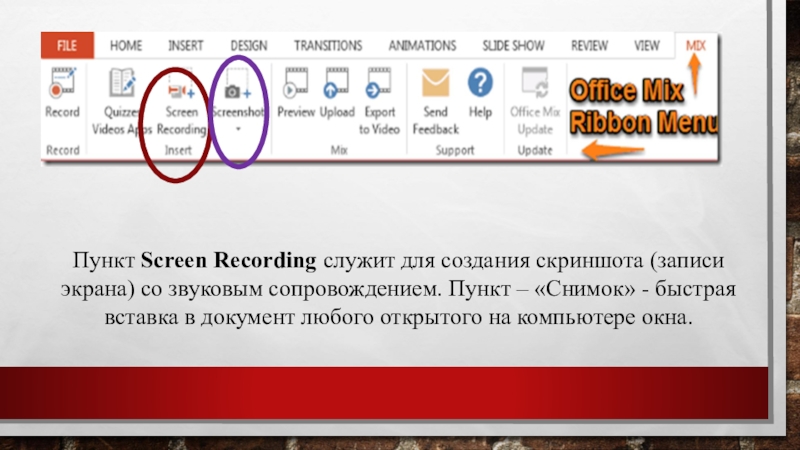The width and height of the screenshot is (800, 450).
Task: Select the REVIEW tab
Action: (589, 46)
